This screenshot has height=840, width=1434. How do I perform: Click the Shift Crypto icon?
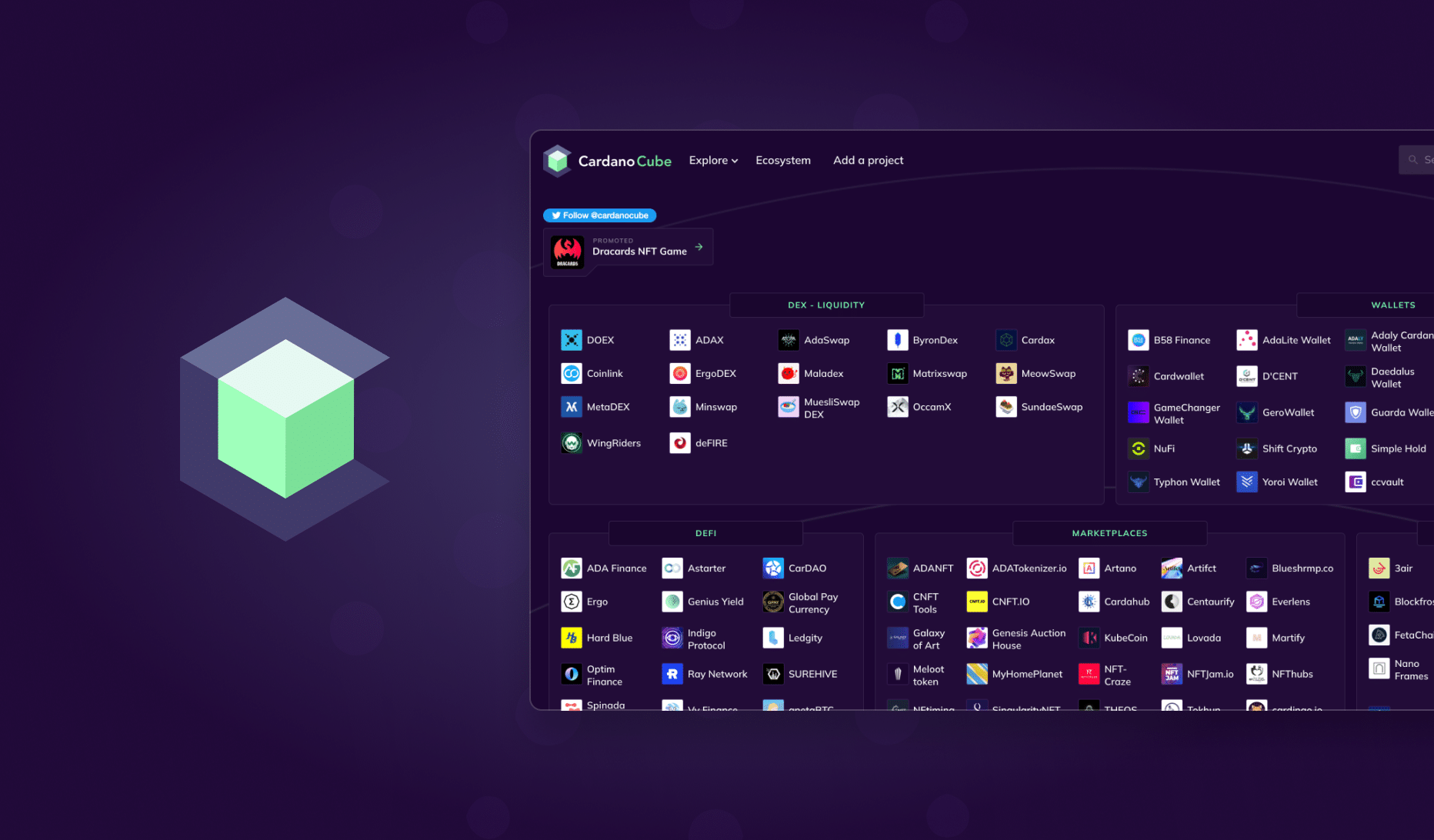pyautogui.click(x=1247, y=448)
